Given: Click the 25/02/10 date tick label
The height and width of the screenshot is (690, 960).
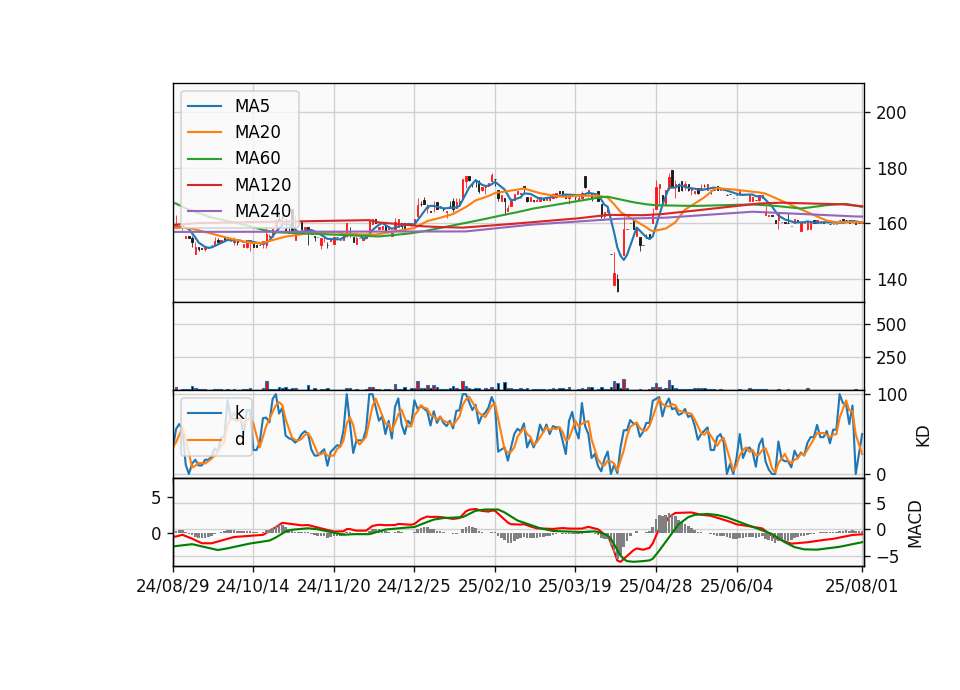Looking at the screenshot, I should pyautogui.click(x=495, y=586).
